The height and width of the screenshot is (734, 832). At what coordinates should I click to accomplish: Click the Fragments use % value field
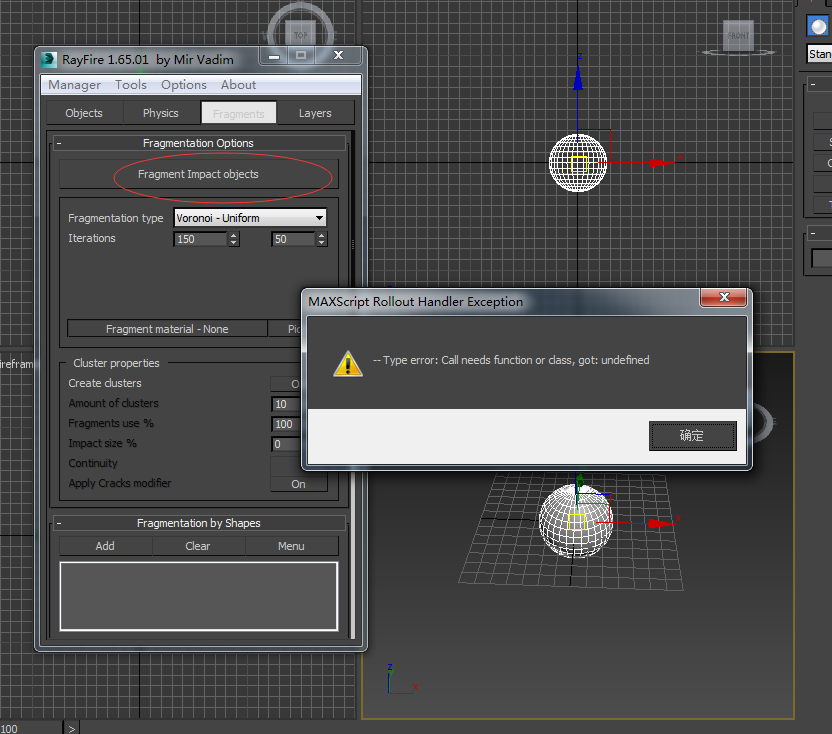tap(287, 424)
